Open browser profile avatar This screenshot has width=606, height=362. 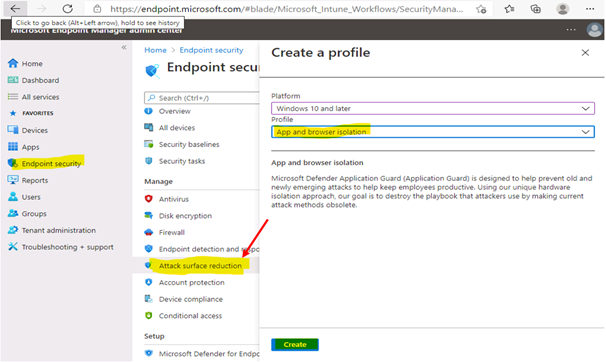[563, 8]
